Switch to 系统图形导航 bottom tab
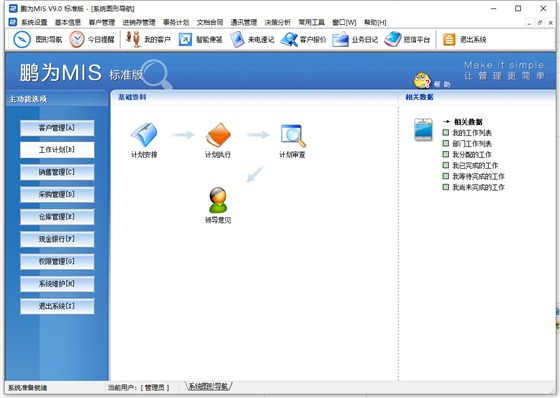This screenshot has height=398, width=560. [x=208, y=387]
